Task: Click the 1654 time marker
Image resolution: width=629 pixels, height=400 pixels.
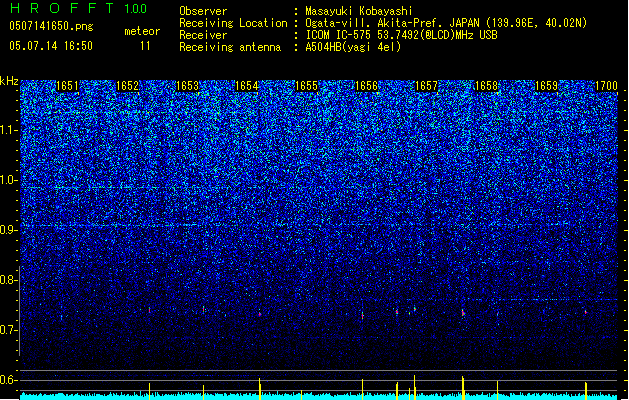Action: [247, 86]
